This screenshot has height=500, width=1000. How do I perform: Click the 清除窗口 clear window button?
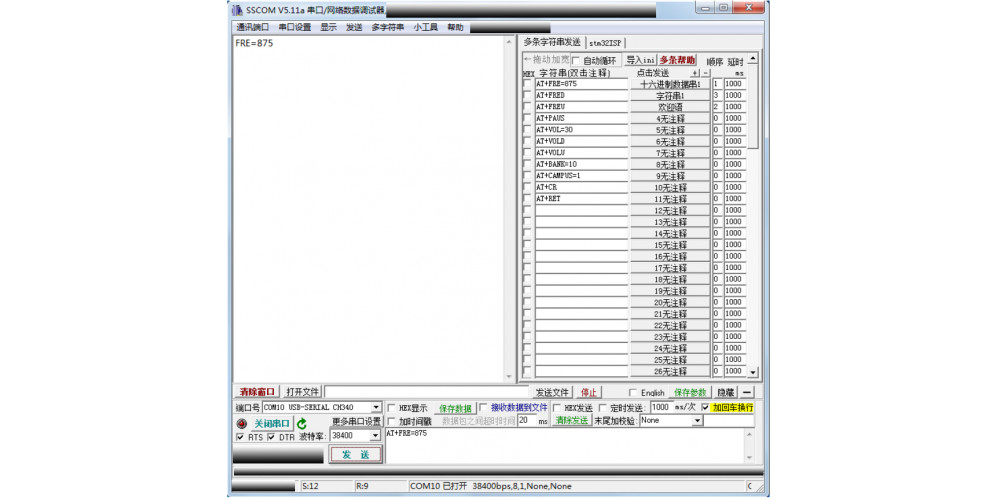257,392
